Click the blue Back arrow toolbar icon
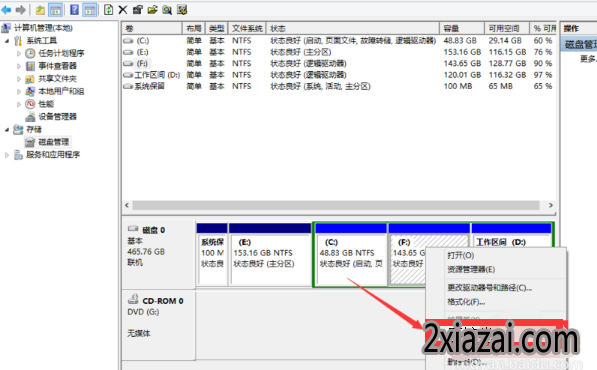The width and height of the screenshot is (597, 370). tap(6, 10)
